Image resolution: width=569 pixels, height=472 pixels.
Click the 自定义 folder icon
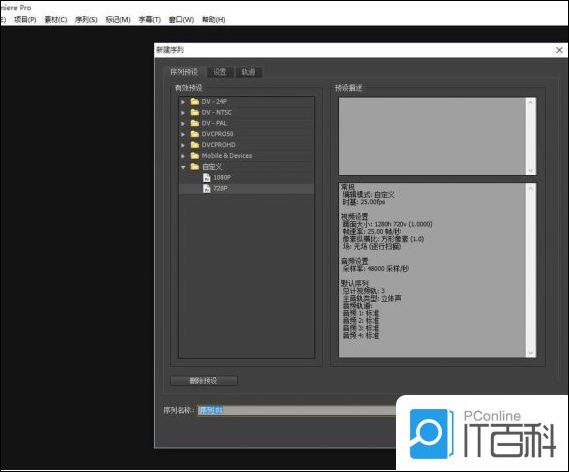tap(195, 167)
